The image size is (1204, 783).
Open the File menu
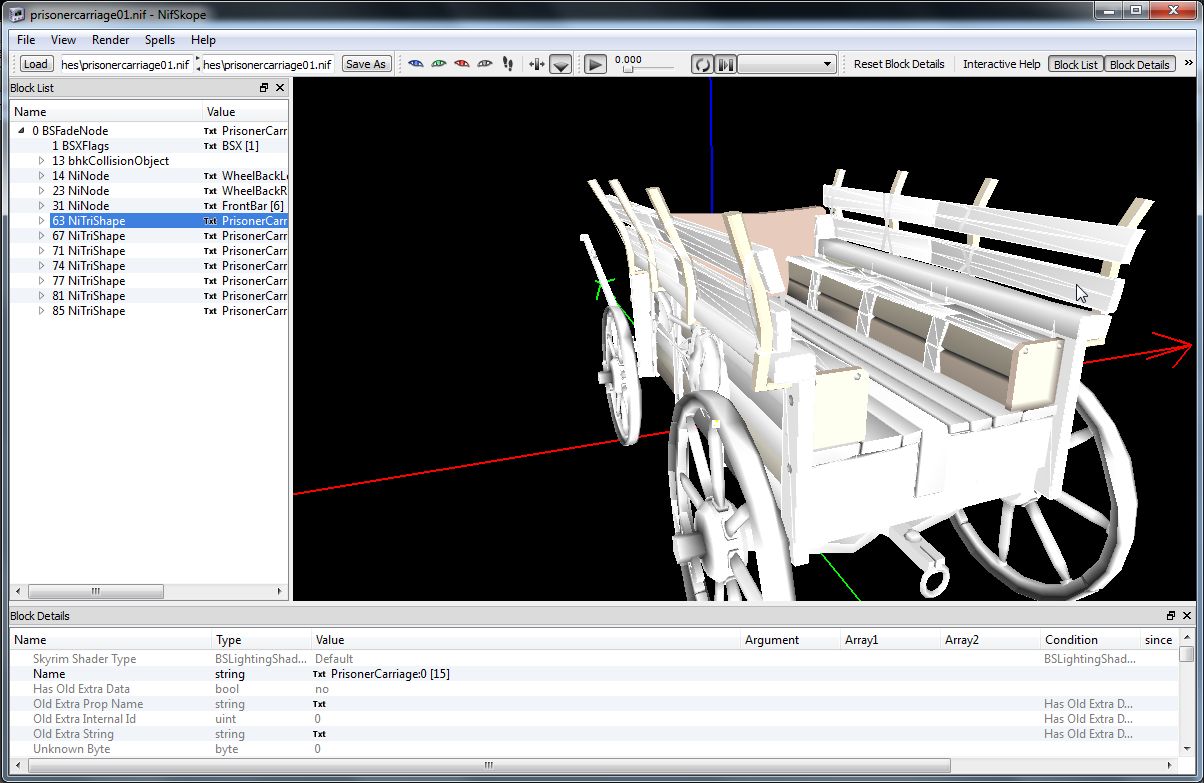(26, 40)
